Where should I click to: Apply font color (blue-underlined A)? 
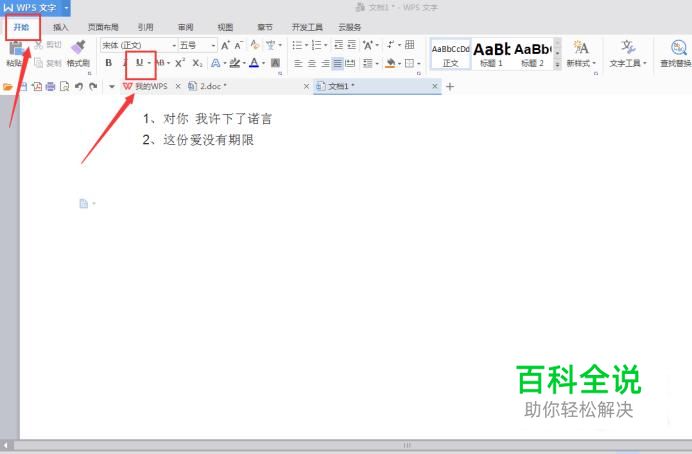point(254,63)
